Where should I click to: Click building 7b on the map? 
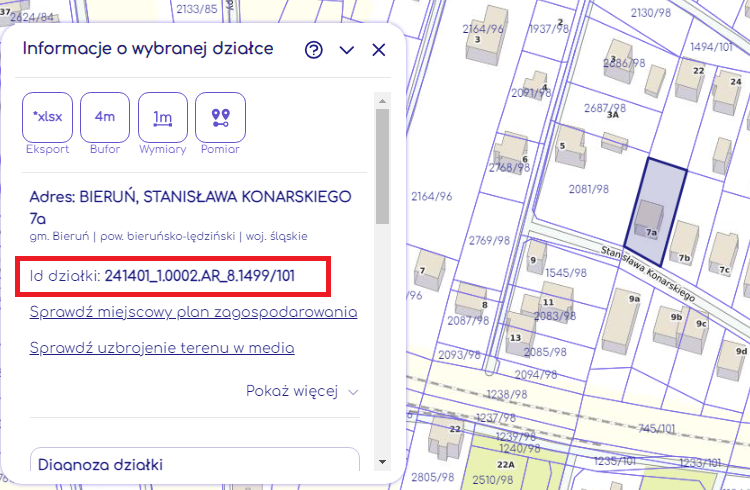[684, 243]
